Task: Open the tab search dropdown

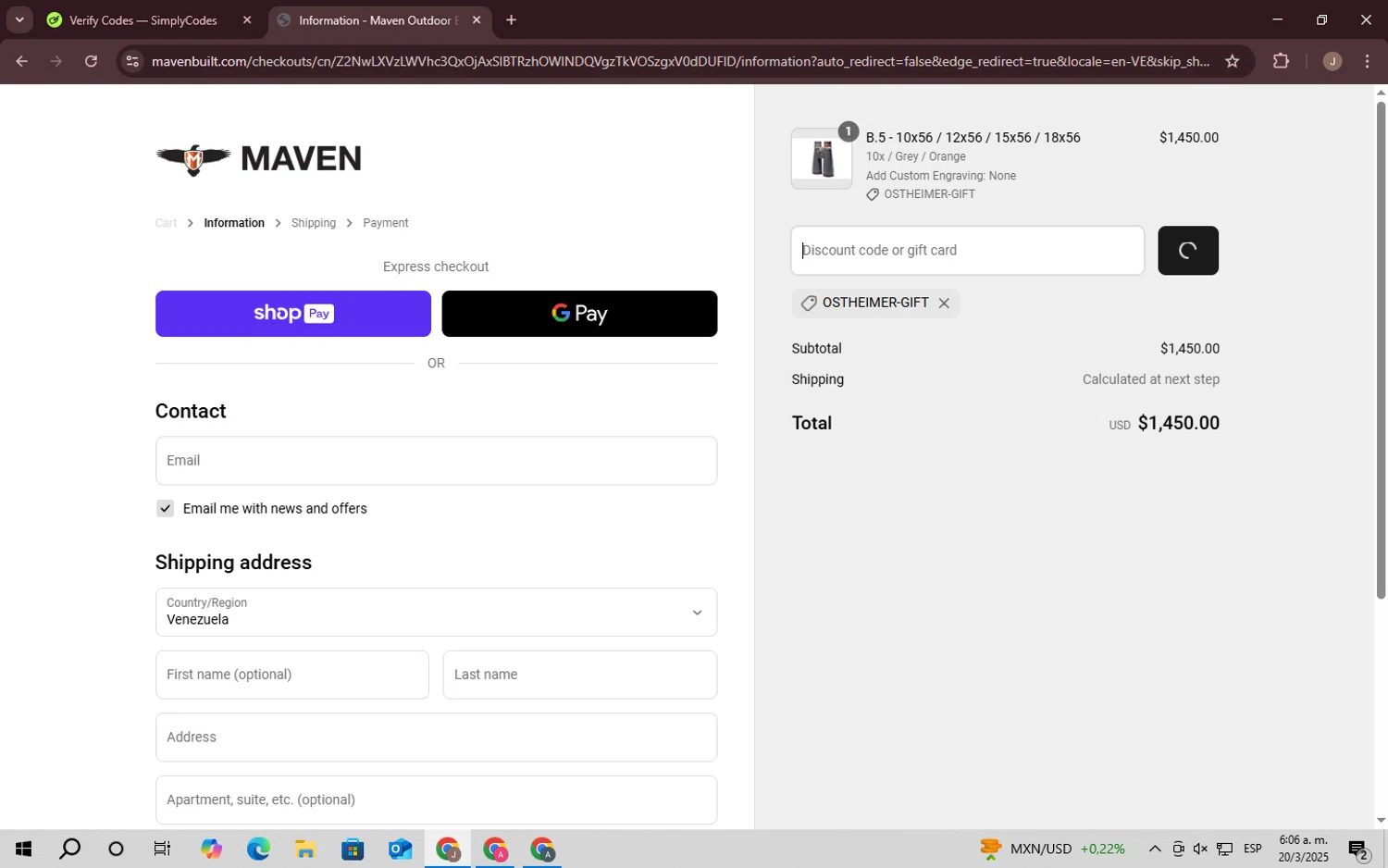Action: tap(19, 19)
